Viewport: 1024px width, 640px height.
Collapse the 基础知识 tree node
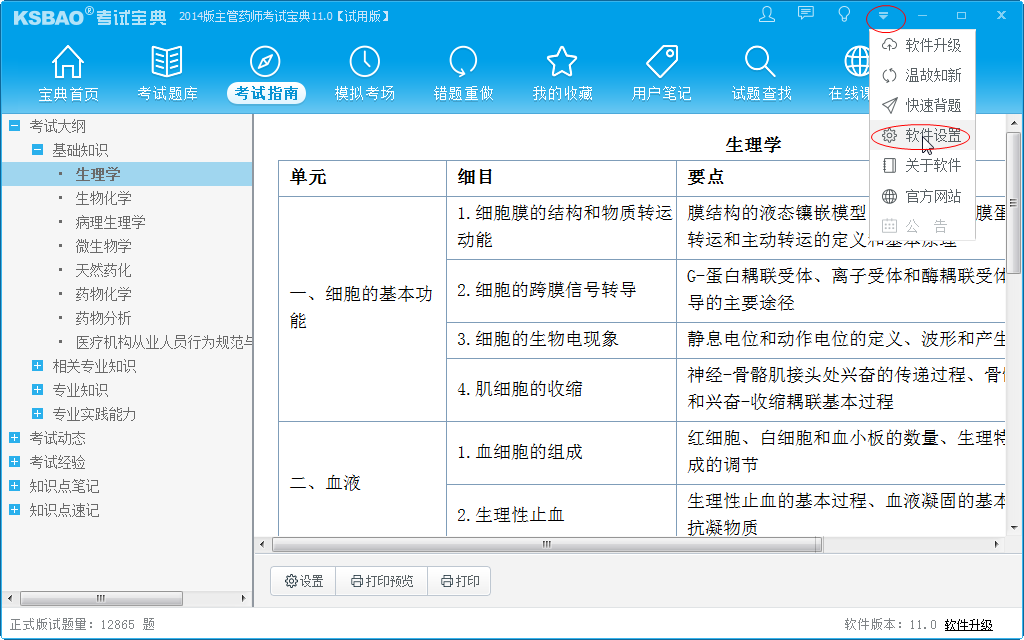(38, 150)
